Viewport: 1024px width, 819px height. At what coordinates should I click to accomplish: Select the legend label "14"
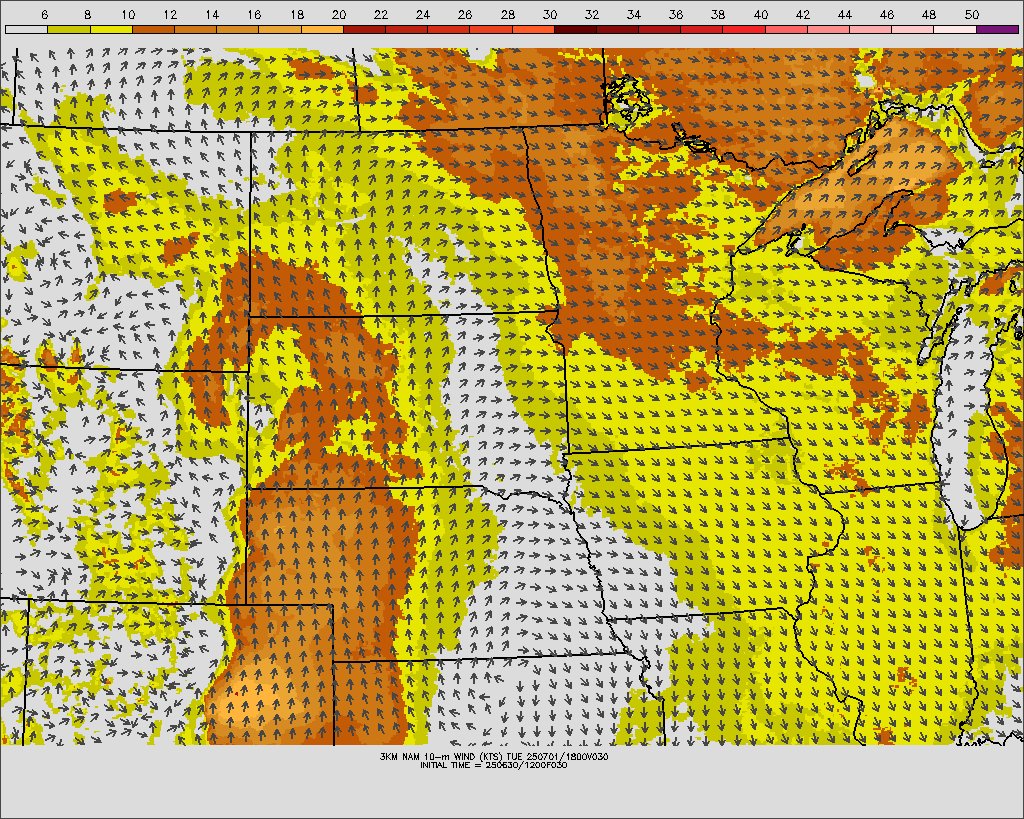click(x=212, y=14)
